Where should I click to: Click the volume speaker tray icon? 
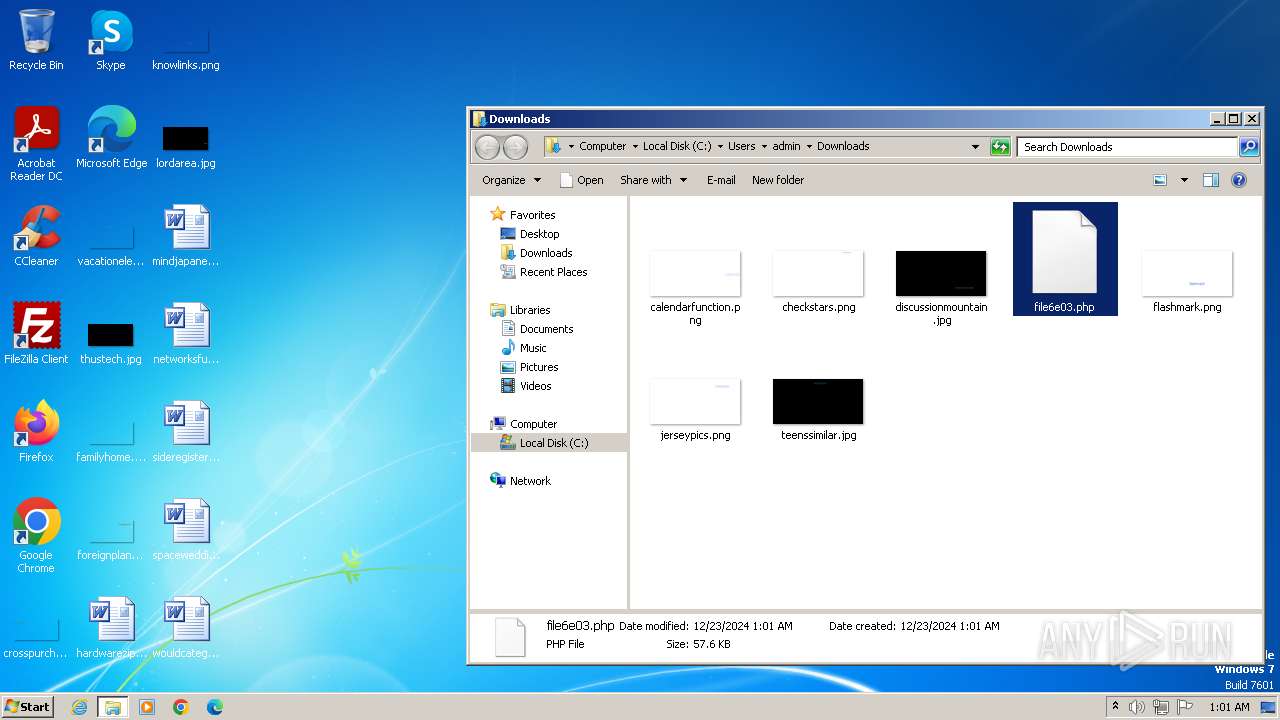(1136, 707)
